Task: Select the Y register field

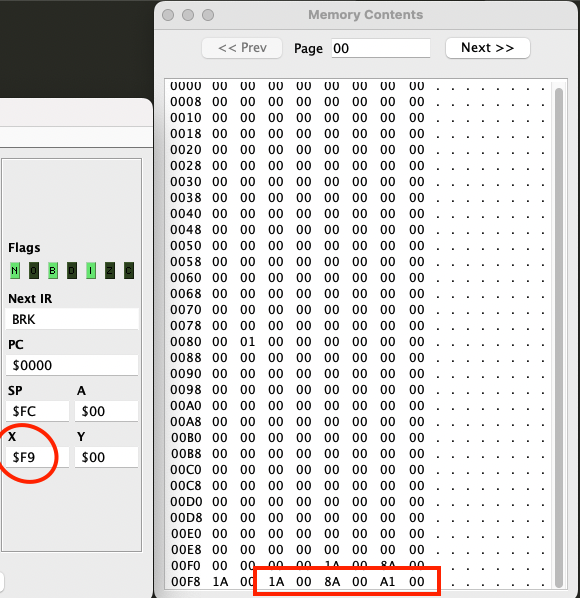Action: pyautogui.click(x=106, y=457)
